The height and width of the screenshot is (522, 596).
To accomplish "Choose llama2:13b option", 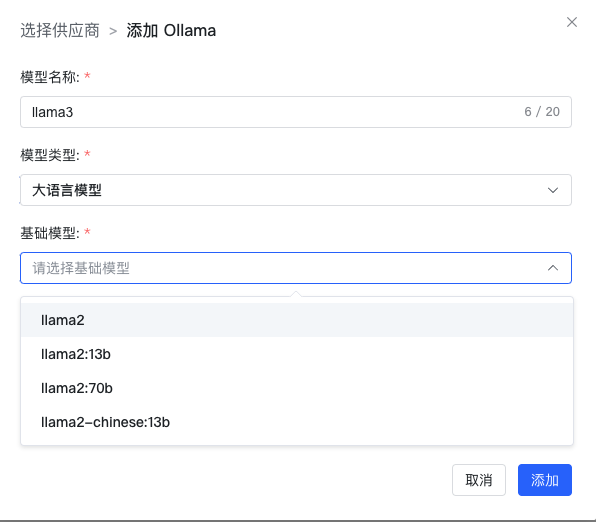I will coord(297,354).
